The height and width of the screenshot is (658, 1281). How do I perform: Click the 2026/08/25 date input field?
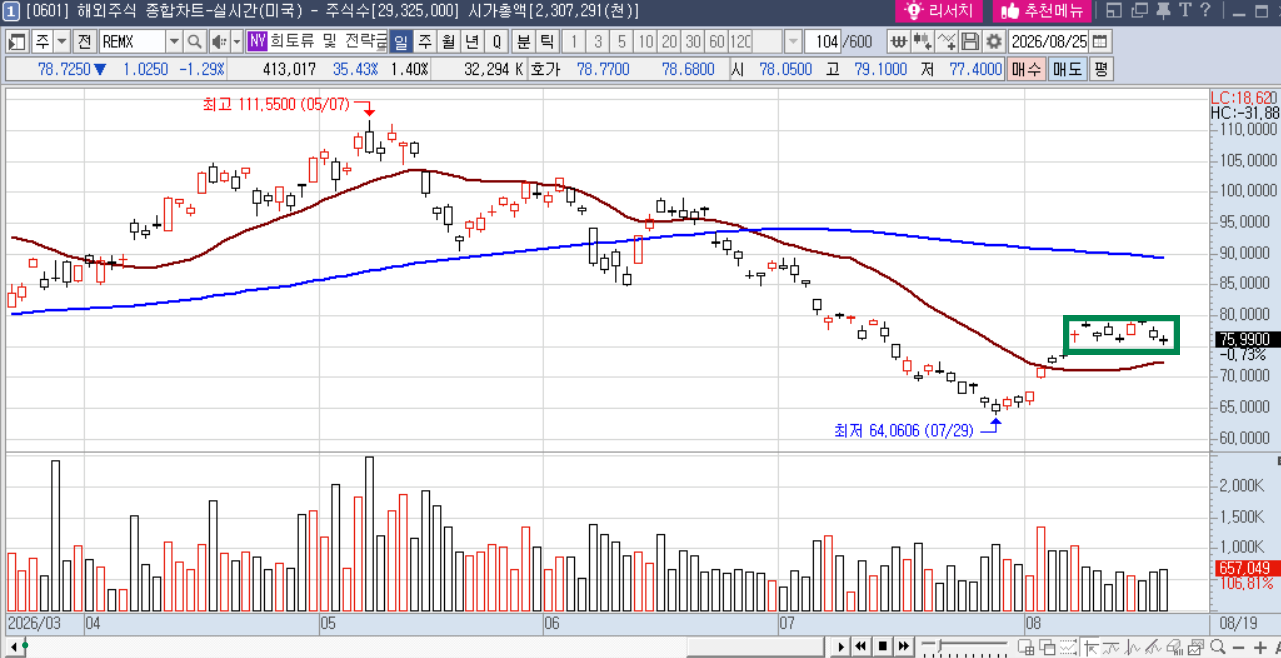click(1049, 42)
